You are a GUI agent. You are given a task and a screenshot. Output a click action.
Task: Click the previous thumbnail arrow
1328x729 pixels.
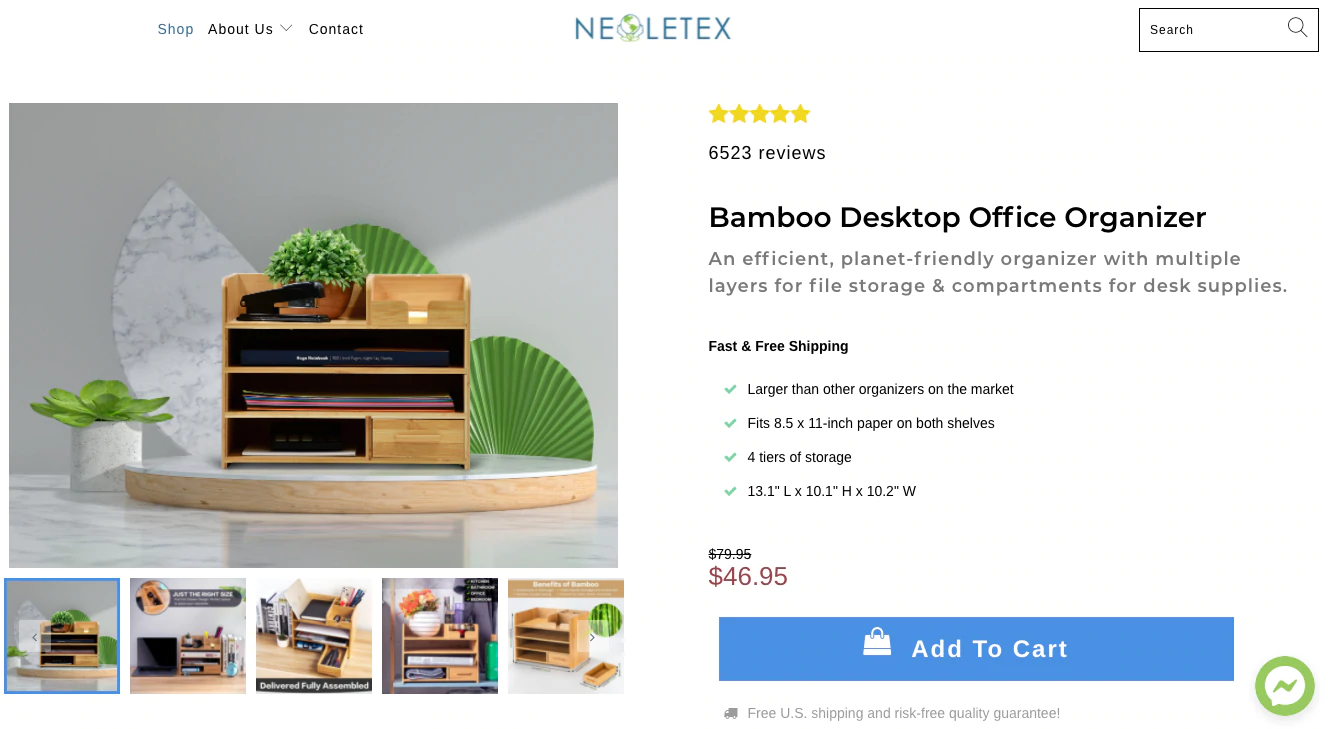pos(34,637)
